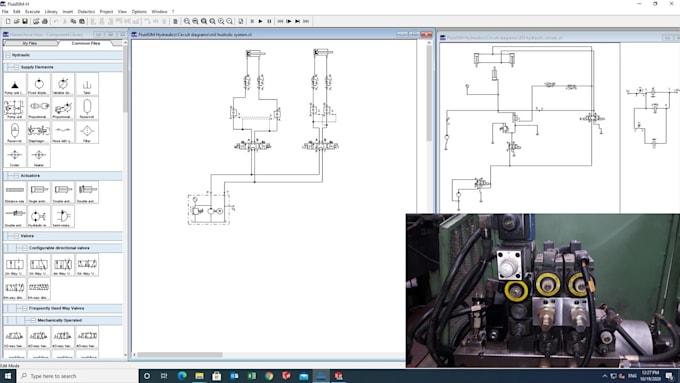Start simulation with the Play button

(x=260, y=21)
